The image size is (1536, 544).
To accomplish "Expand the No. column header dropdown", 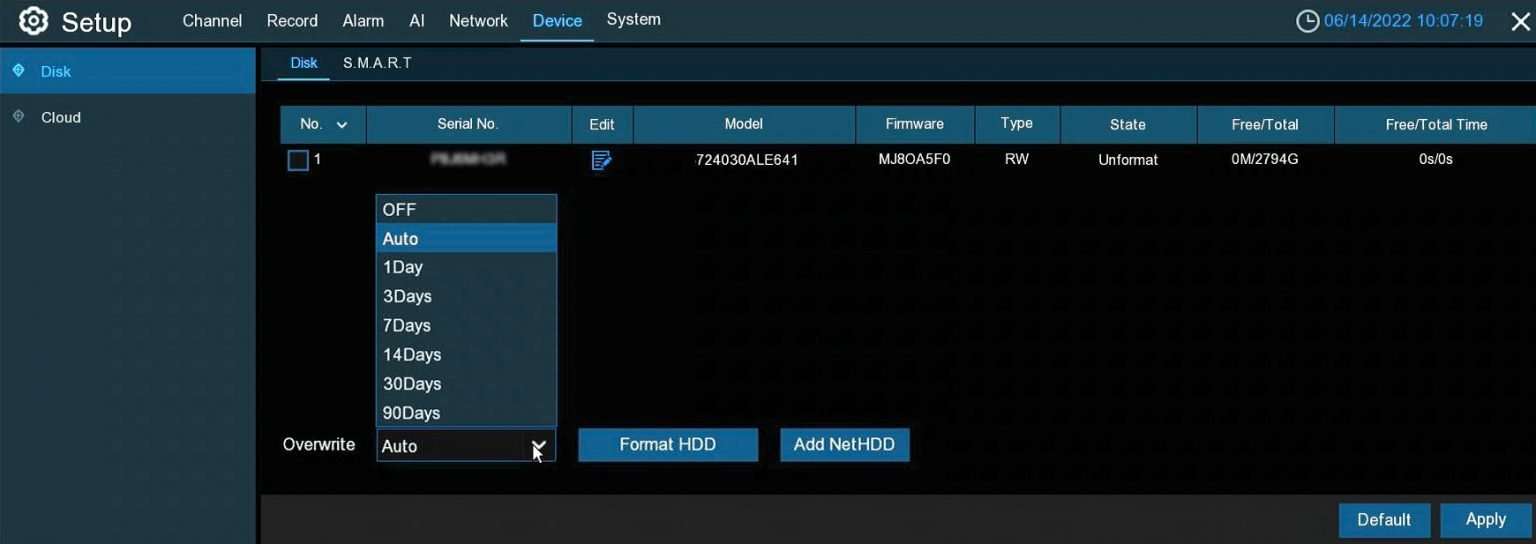I will [342, 125].
